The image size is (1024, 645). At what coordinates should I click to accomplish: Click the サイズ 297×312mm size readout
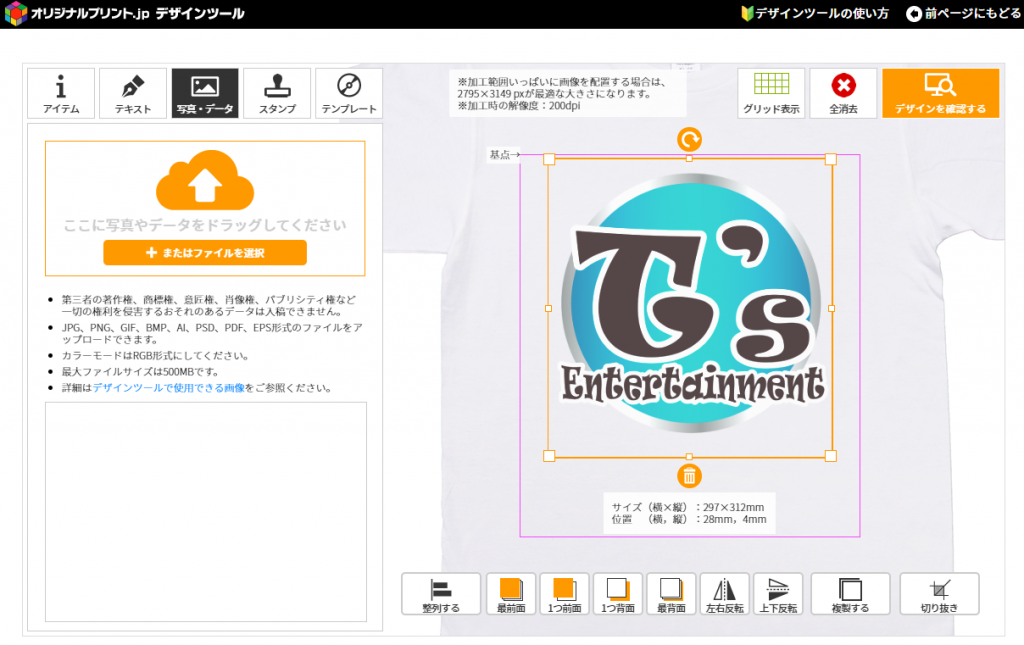[x=688, y=507]
